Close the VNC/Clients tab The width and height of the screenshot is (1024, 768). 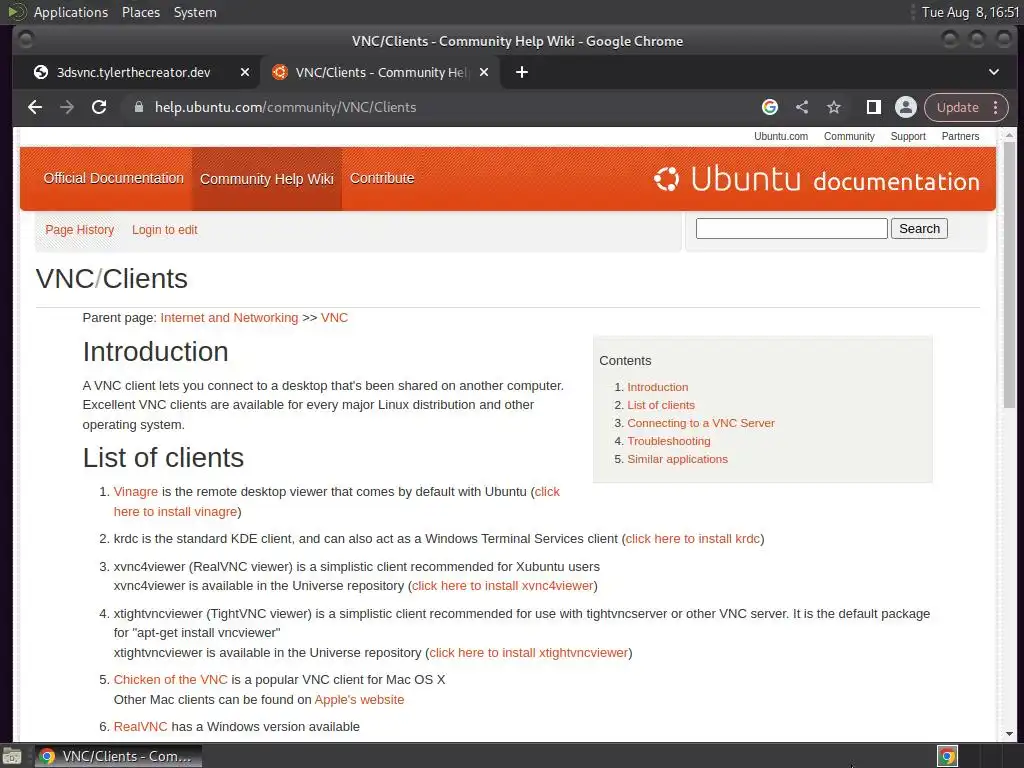tap(484, 72)
